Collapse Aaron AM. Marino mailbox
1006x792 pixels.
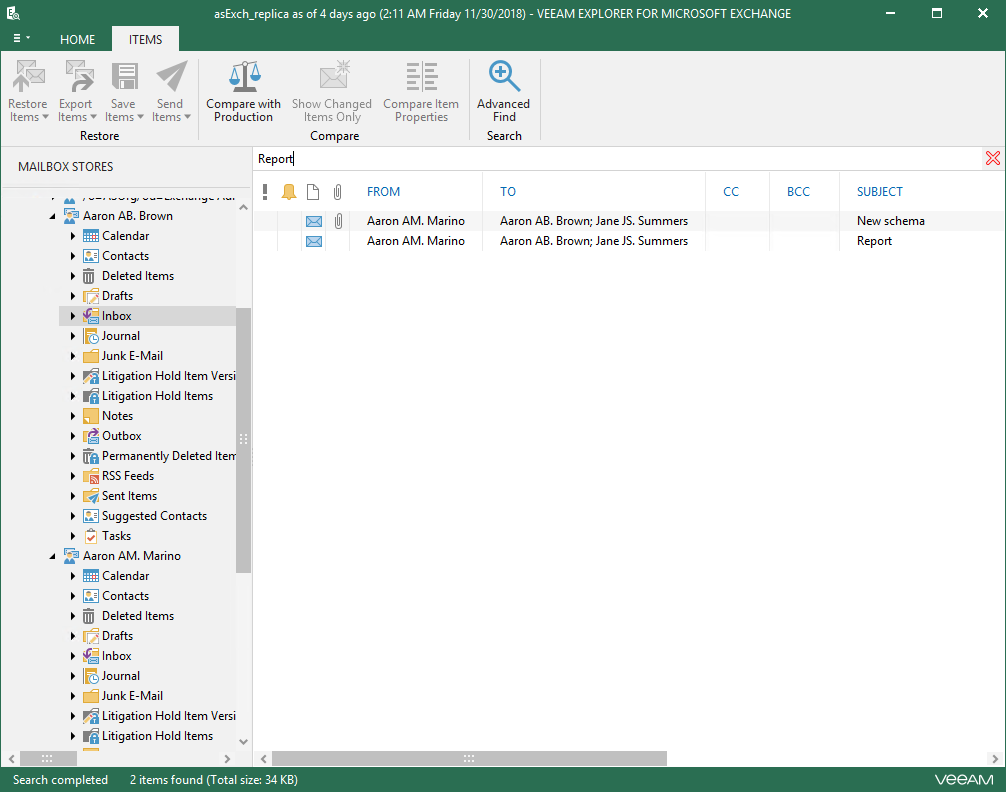(53, 556)
